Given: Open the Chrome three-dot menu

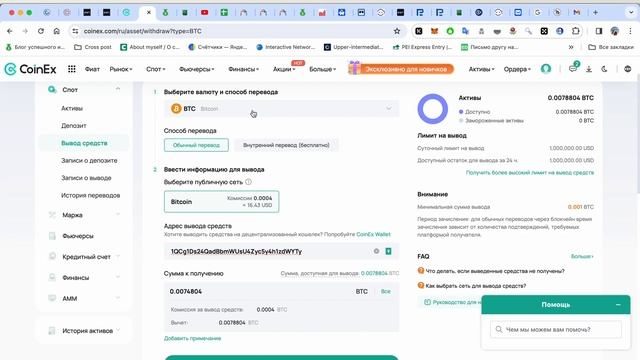Looking at the screenshot, I should point(631,31).
